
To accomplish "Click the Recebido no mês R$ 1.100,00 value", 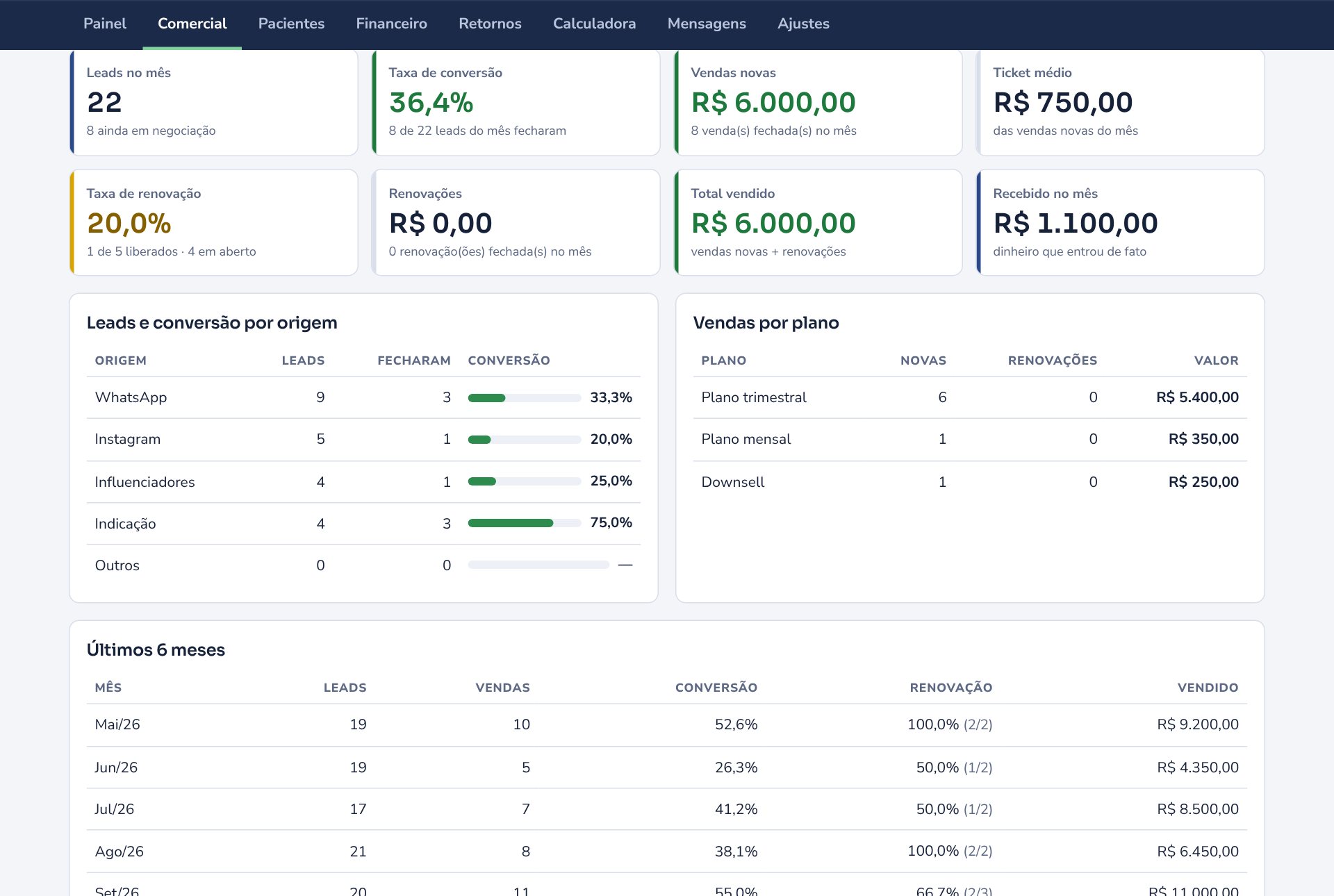I will point(1076,224).
